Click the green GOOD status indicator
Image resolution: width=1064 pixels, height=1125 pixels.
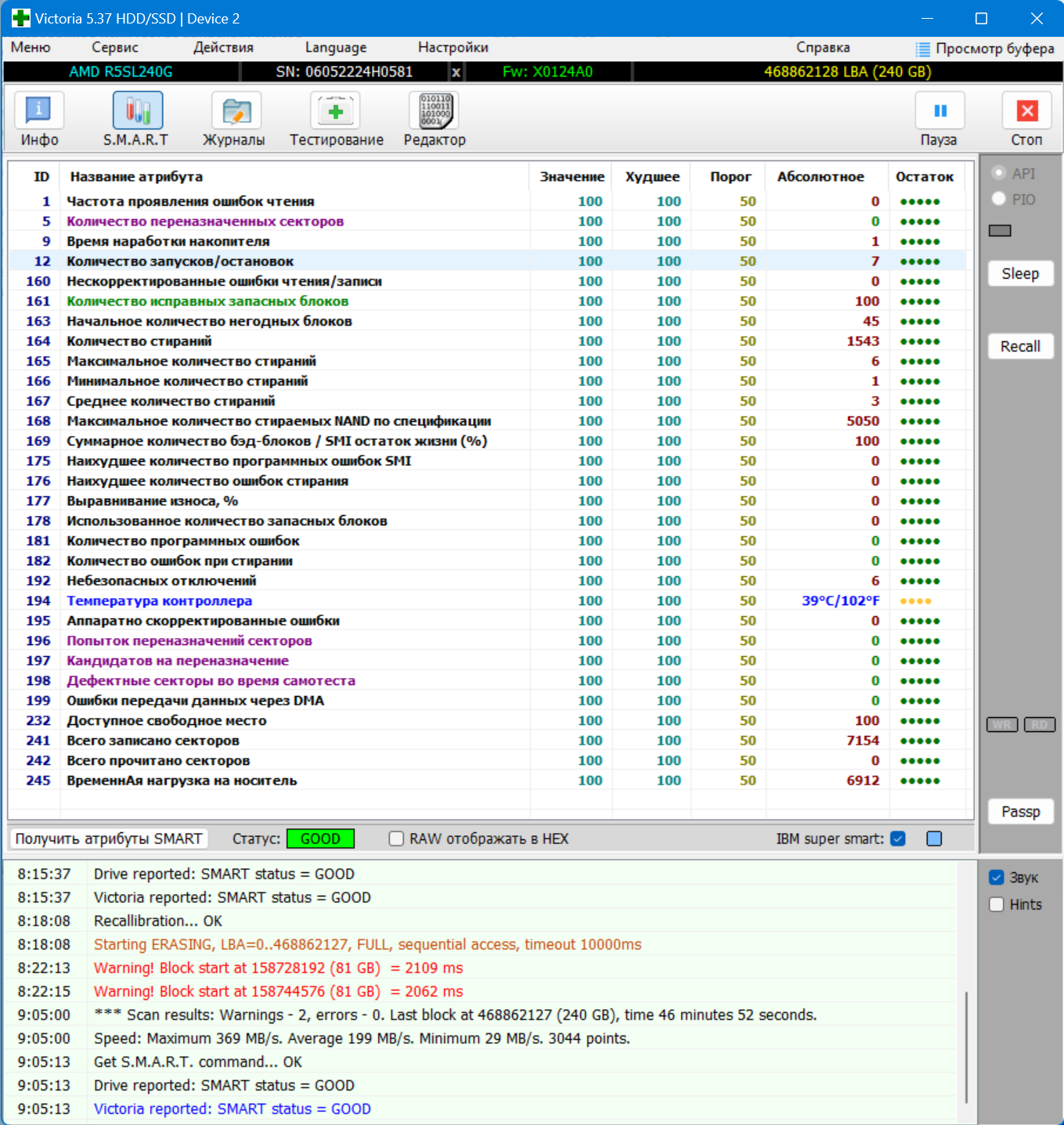320,838
